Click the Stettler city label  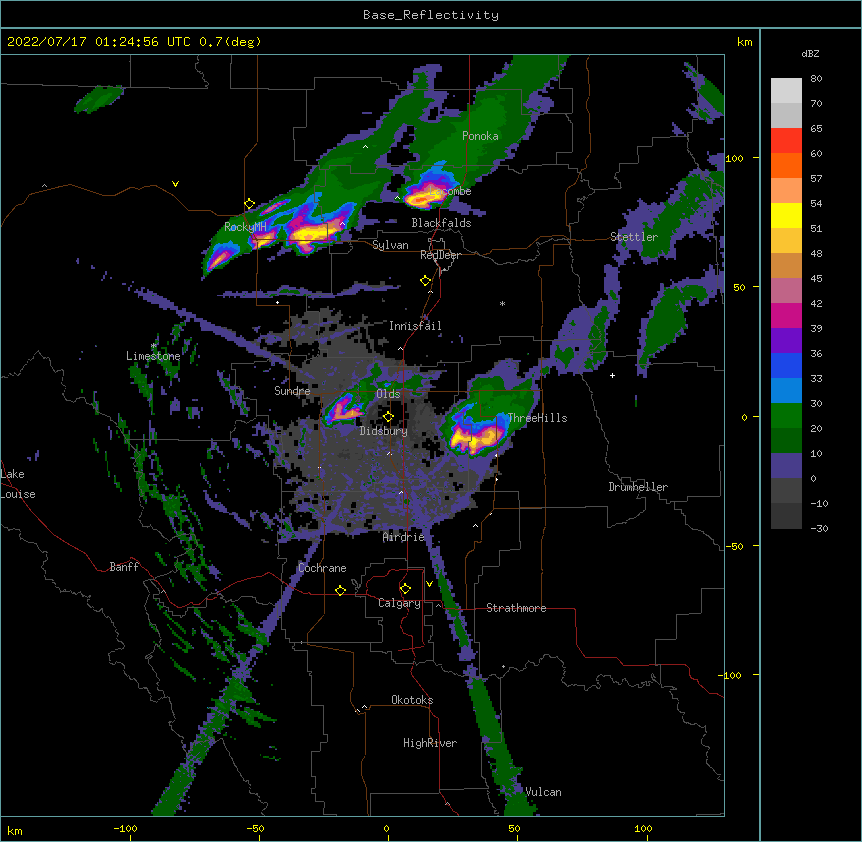[x=634, y=237]
